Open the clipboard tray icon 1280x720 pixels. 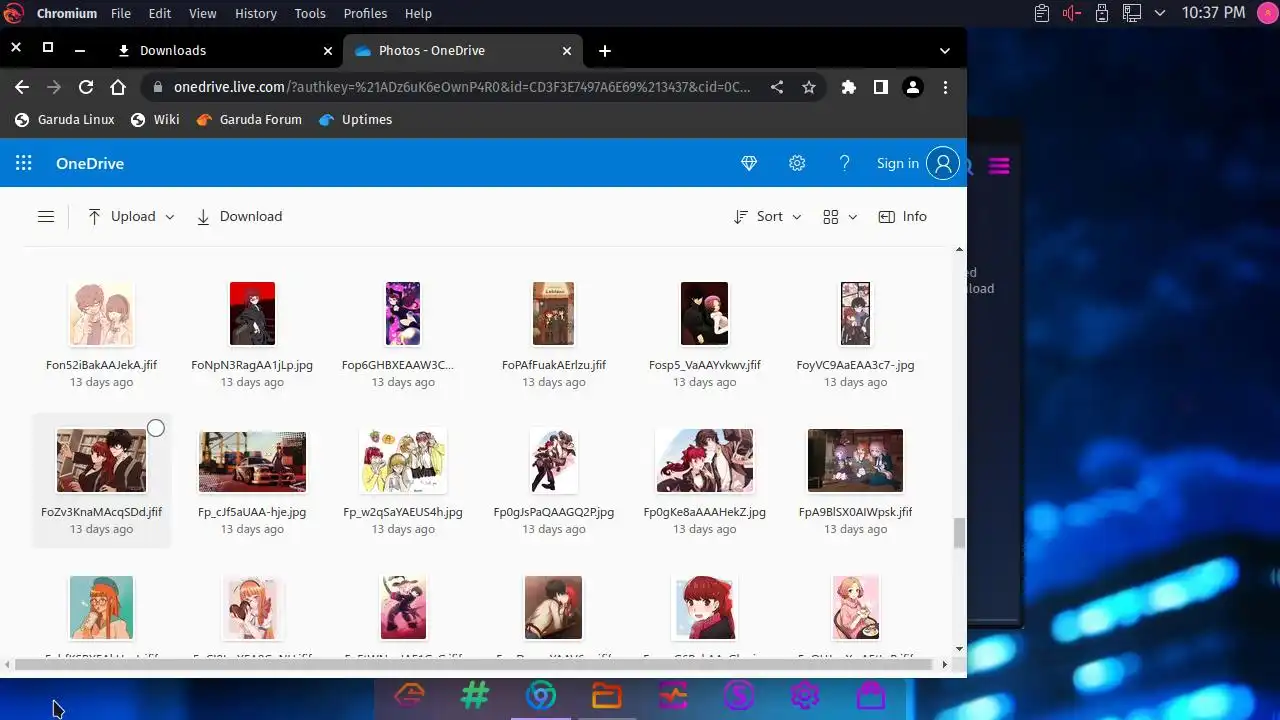[1042, 13]
